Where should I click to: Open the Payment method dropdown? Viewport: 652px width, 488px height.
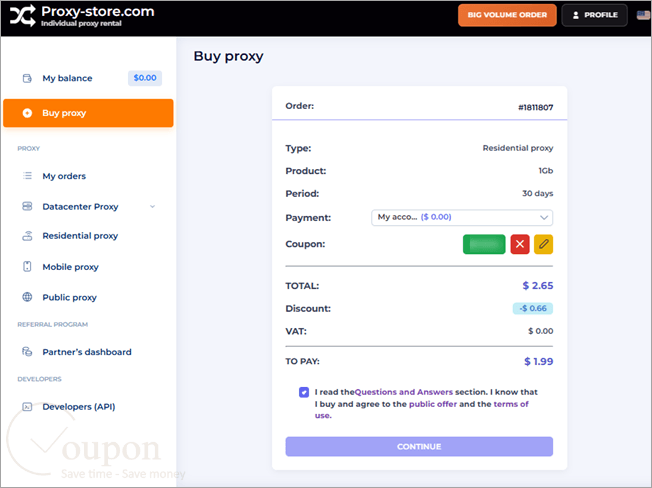[462, 217]
